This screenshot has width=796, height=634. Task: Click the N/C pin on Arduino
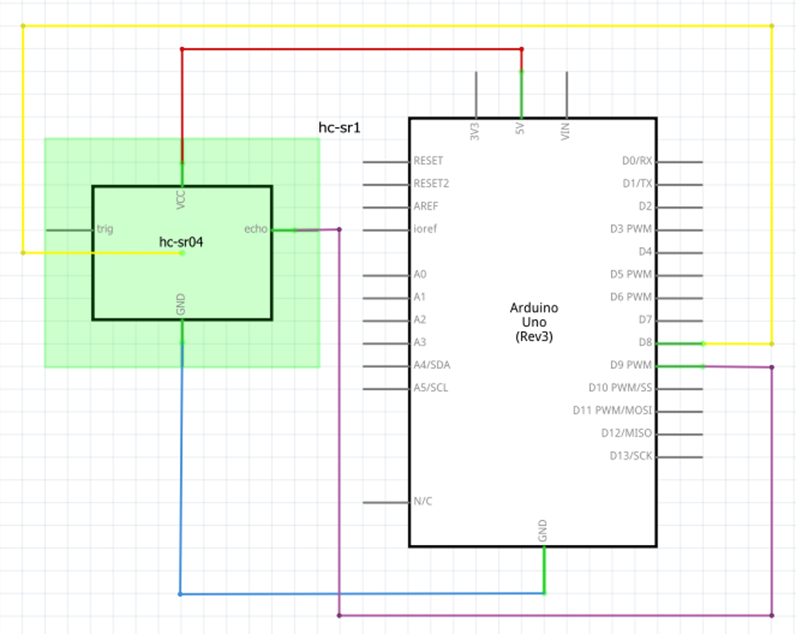tap(386, 503)
